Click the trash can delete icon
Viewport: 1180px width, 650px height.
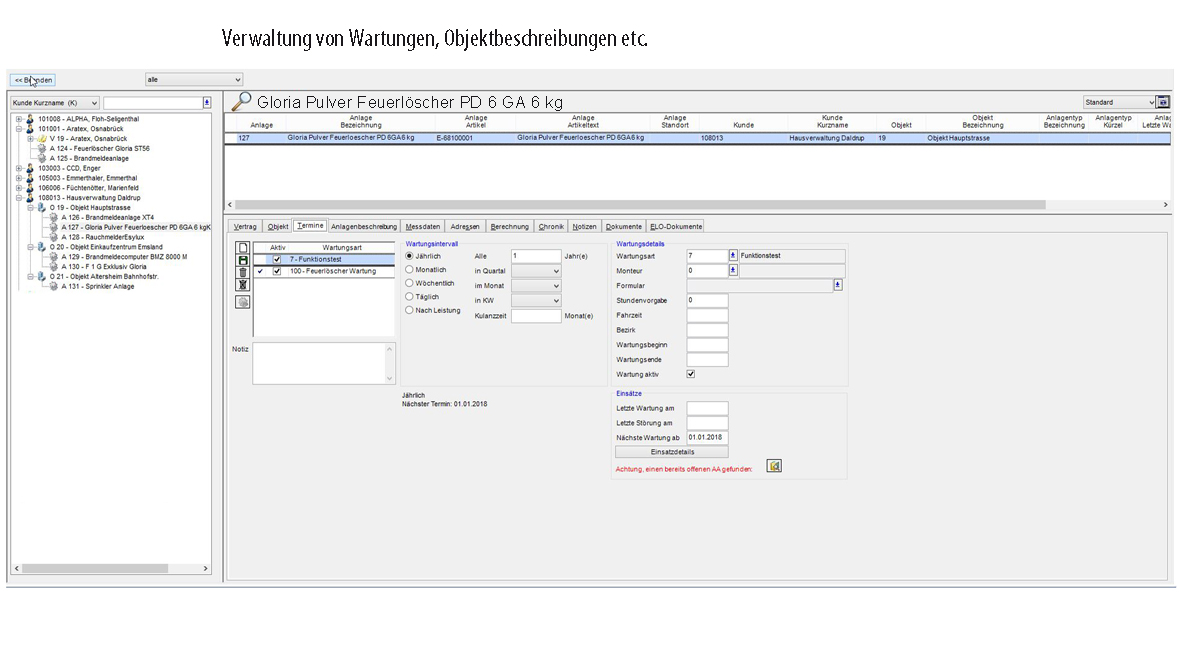[x=243, y=272]
